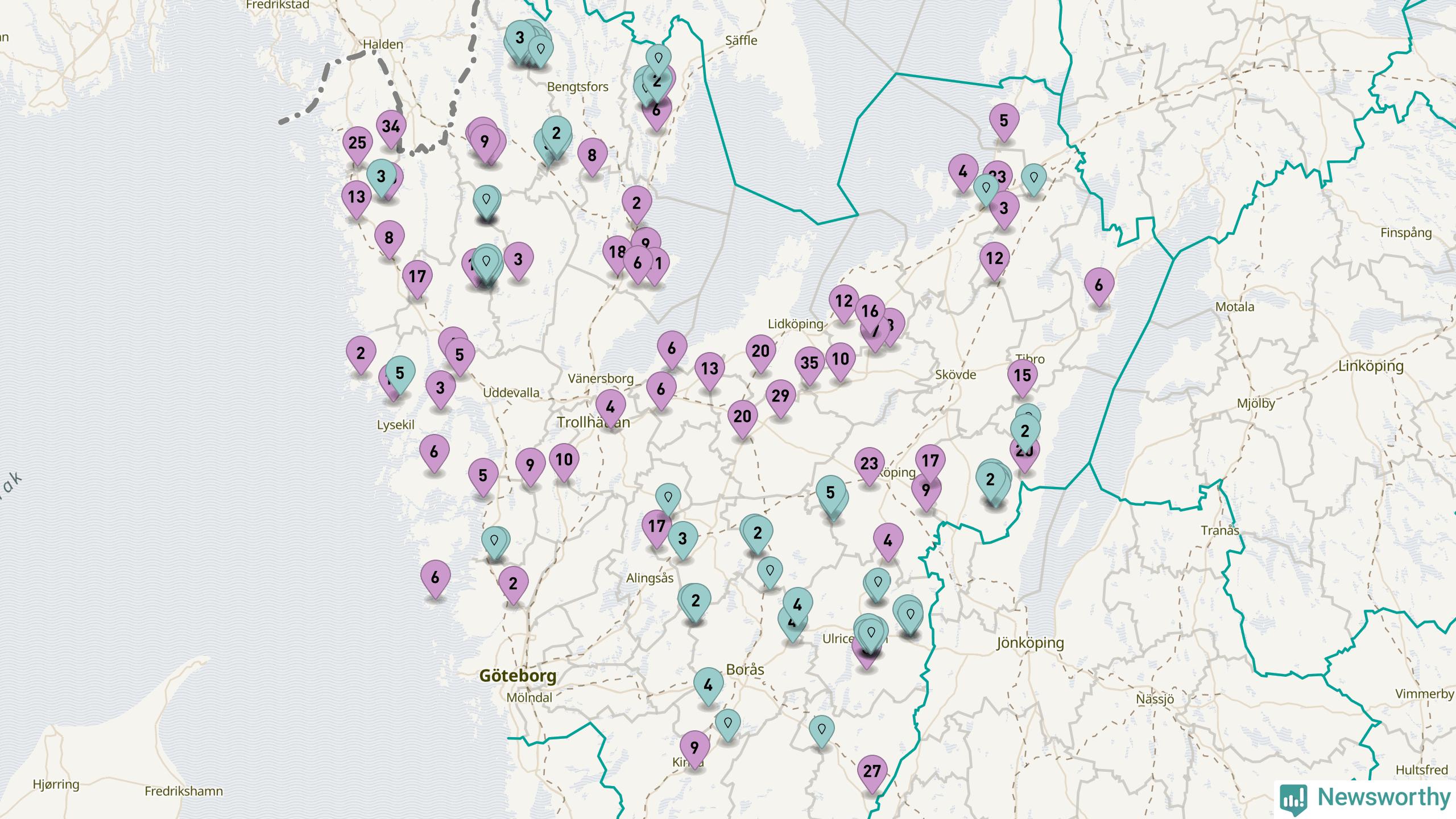Image resolution: width=1456 pixels, height=819 pixels.
Task: Click the teal 5 marker above Lysekil
Action: (400, 374)
